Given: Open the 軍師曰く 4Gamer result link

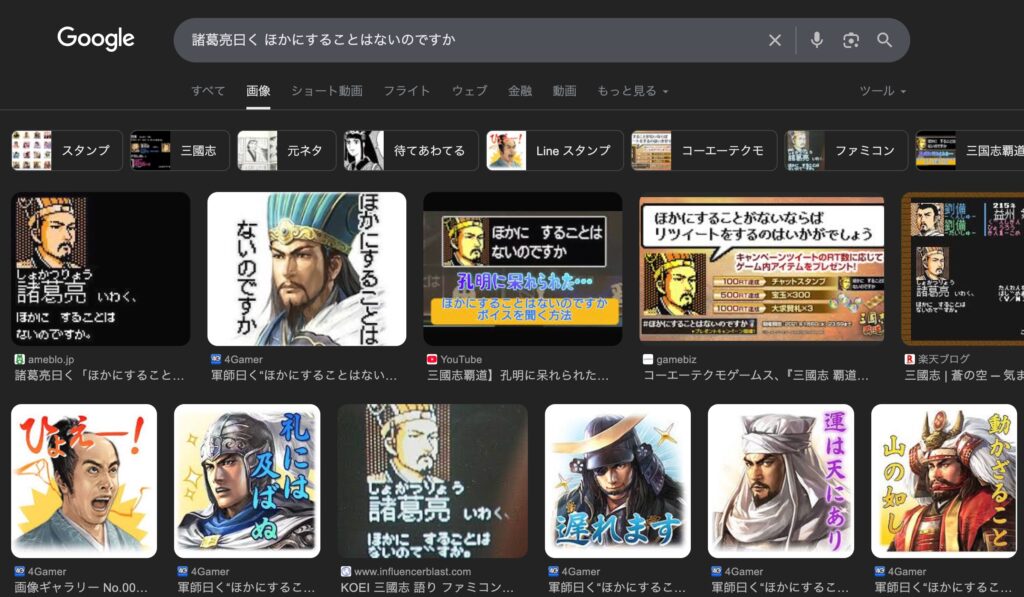Looking at the screenshot, I should 306,375.
